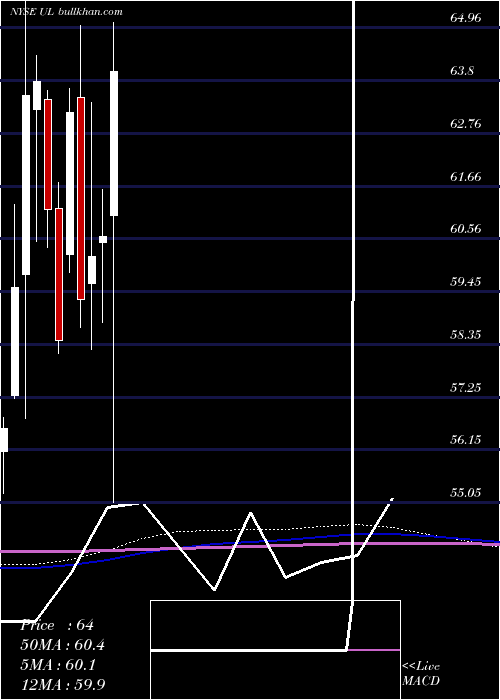
Task: Click the 61.66 price axis label
Action: point(466,177)
